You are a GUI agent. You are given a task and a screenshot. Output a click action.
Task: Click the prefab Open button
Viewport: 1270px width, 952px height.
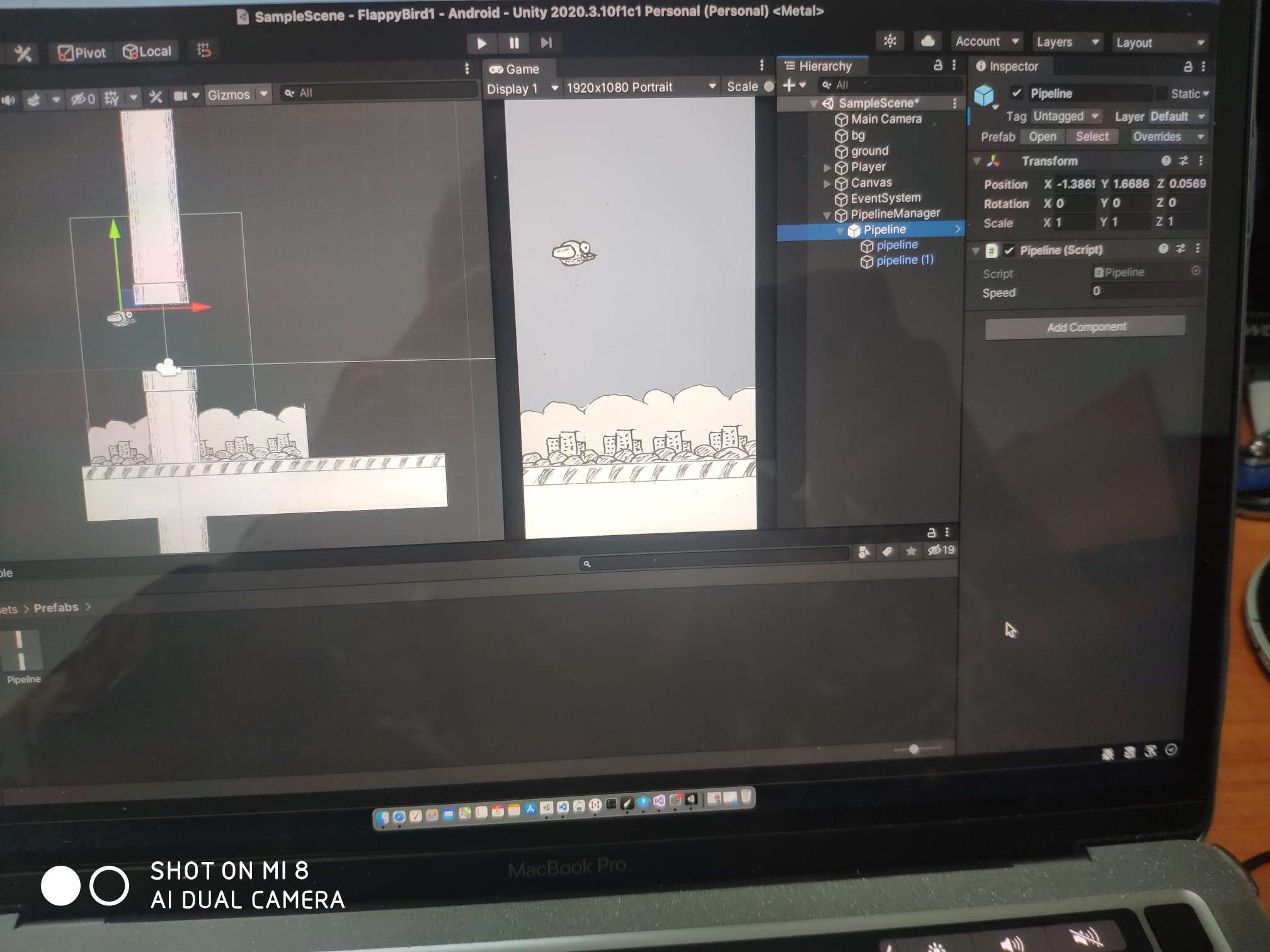[1042, 137]
